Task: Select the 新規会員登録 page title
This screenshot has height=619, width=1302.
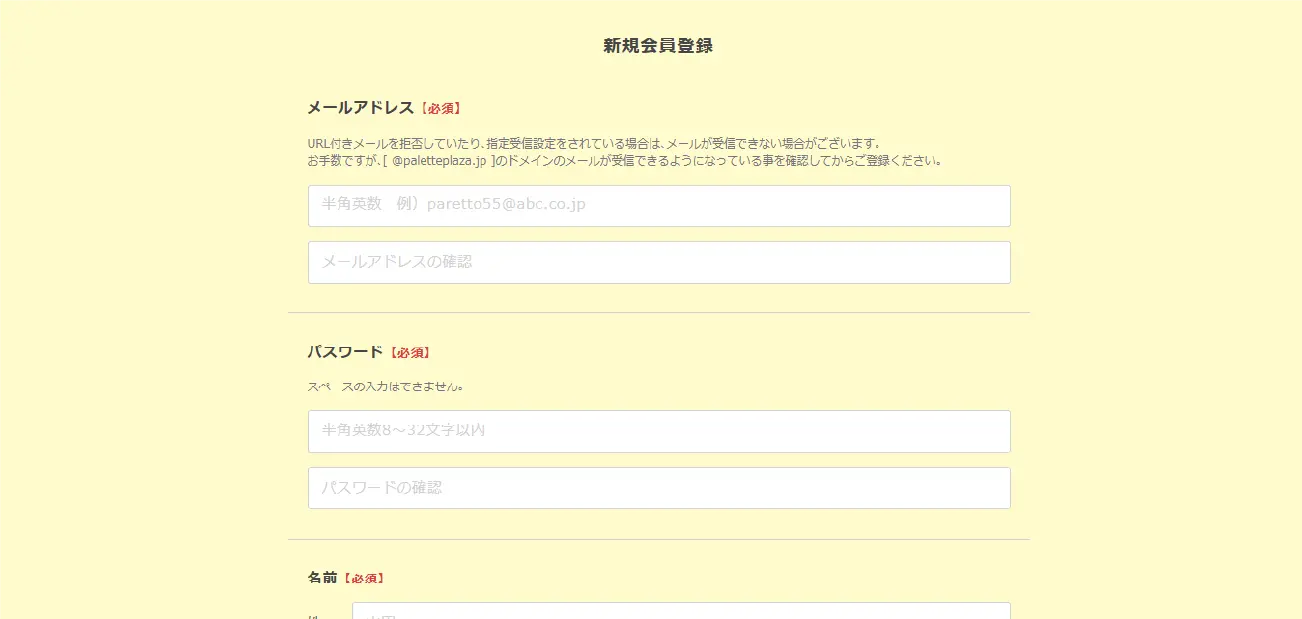Action: point(658,45)
